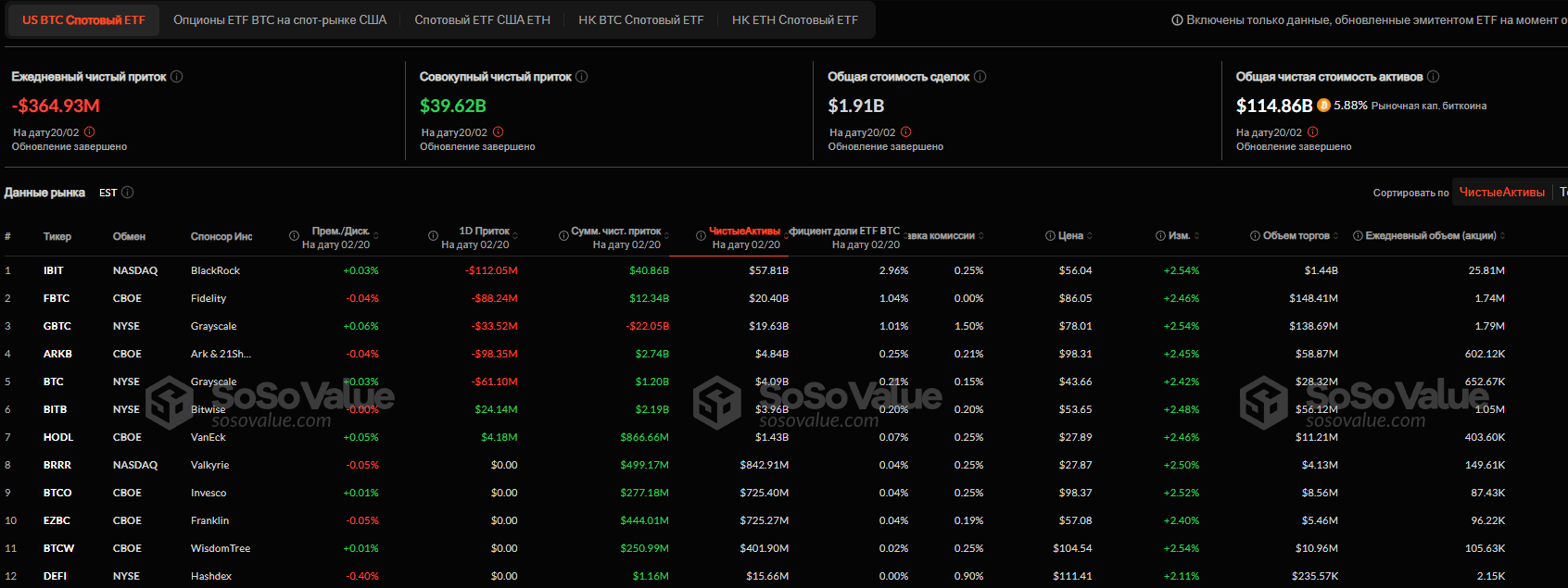
Task: Click red date info icon under -$364.93M
Action: pos(90,132)
